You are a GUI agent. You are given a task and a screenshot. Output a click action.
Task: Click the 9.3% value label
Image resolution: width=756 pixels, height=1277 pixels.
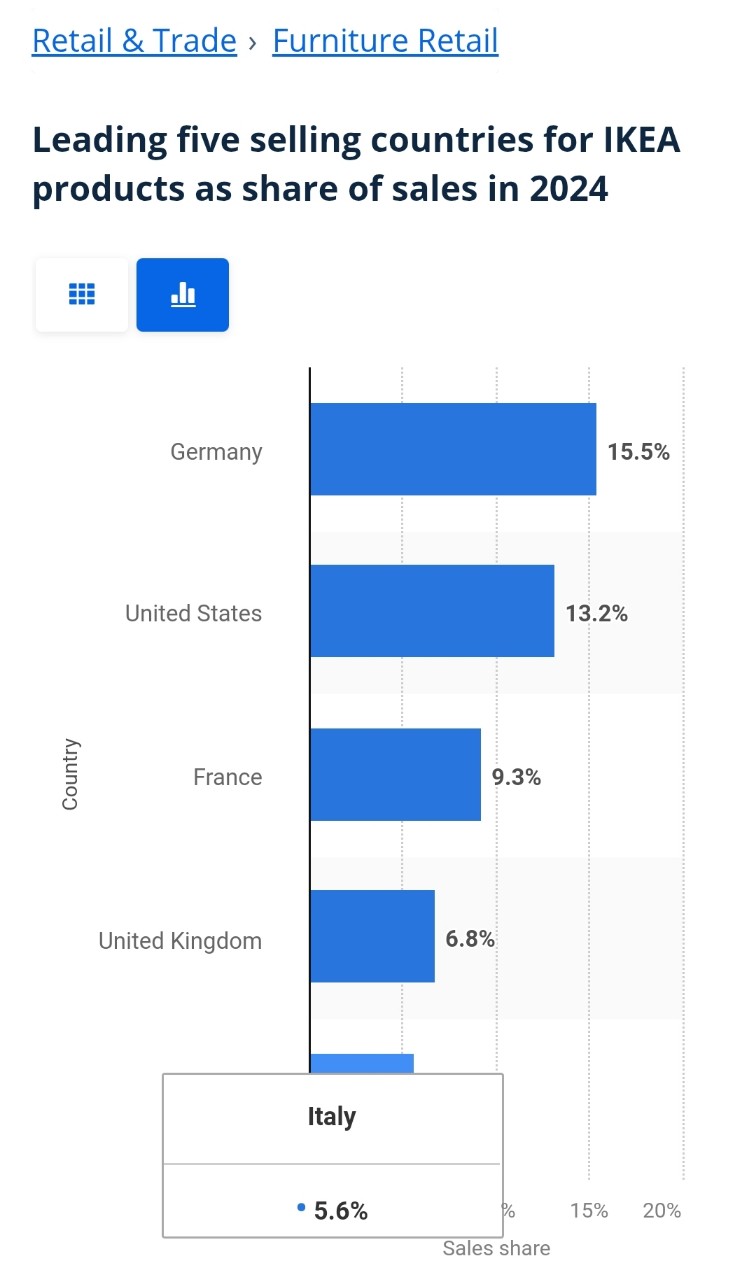coord(516,777)
